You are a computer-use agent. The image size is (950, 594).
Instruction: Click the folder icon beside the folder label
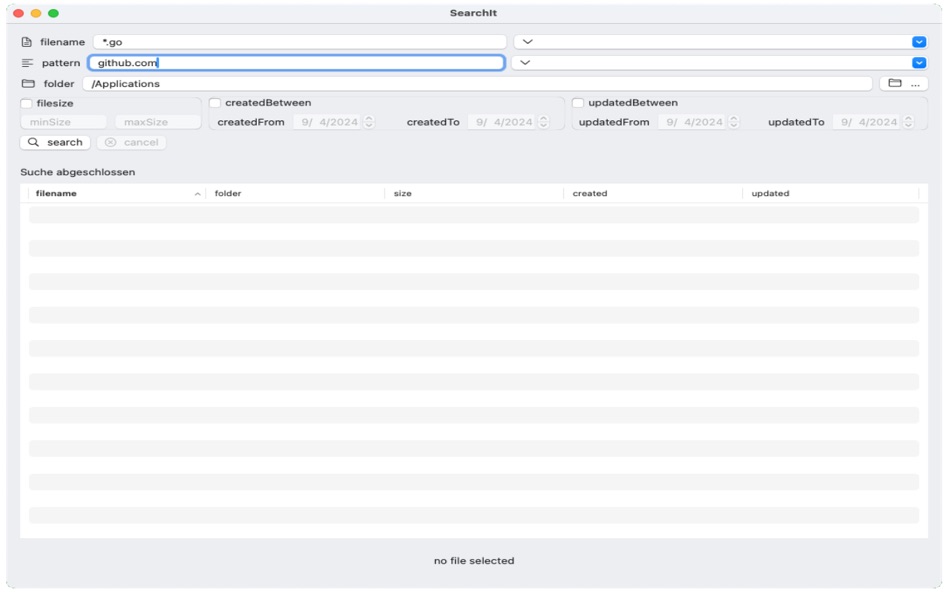[x=30, y=83]
